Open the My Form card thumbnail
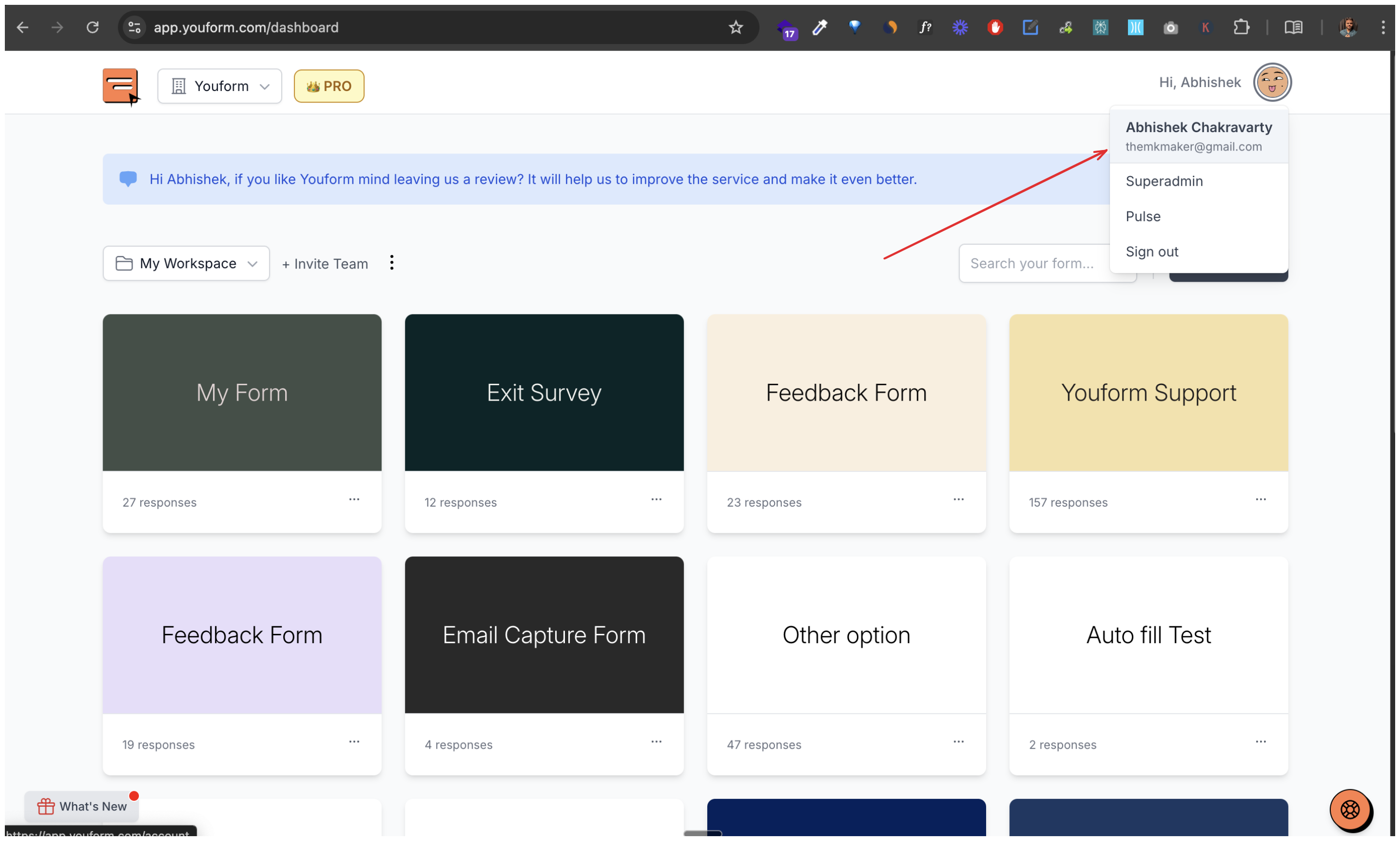This screenshot has width=1400, height=841. click(x=242, y=393)
